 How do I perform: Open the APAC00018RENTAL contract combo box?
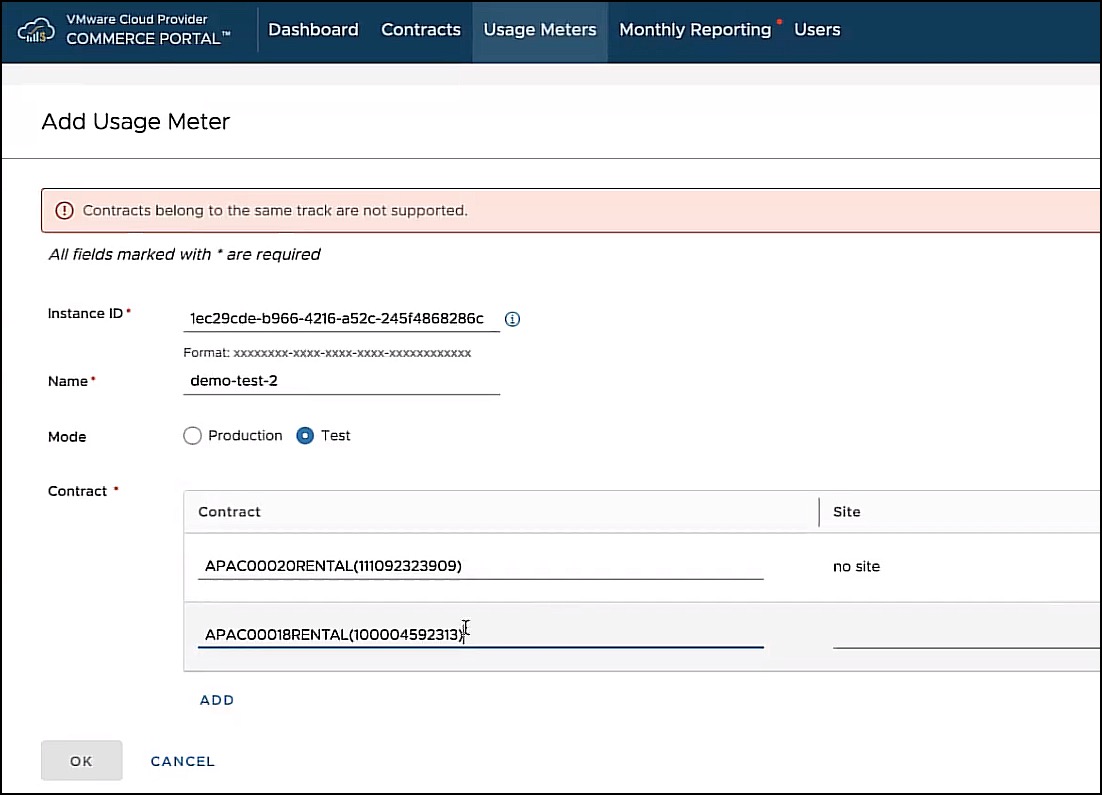click(x=480, y=634)
